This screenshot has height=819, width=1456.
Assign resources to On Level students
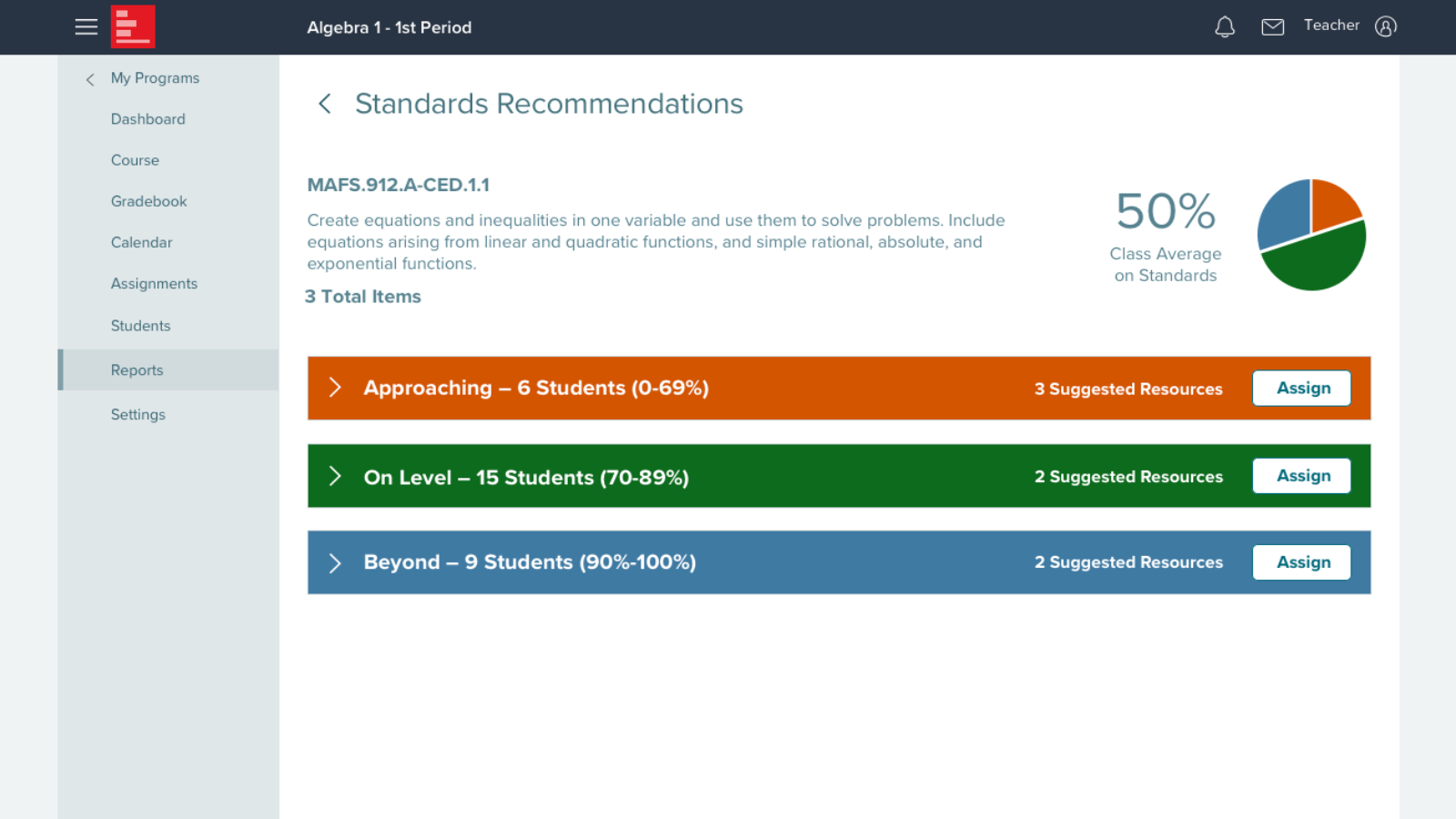click(1301, 476)
